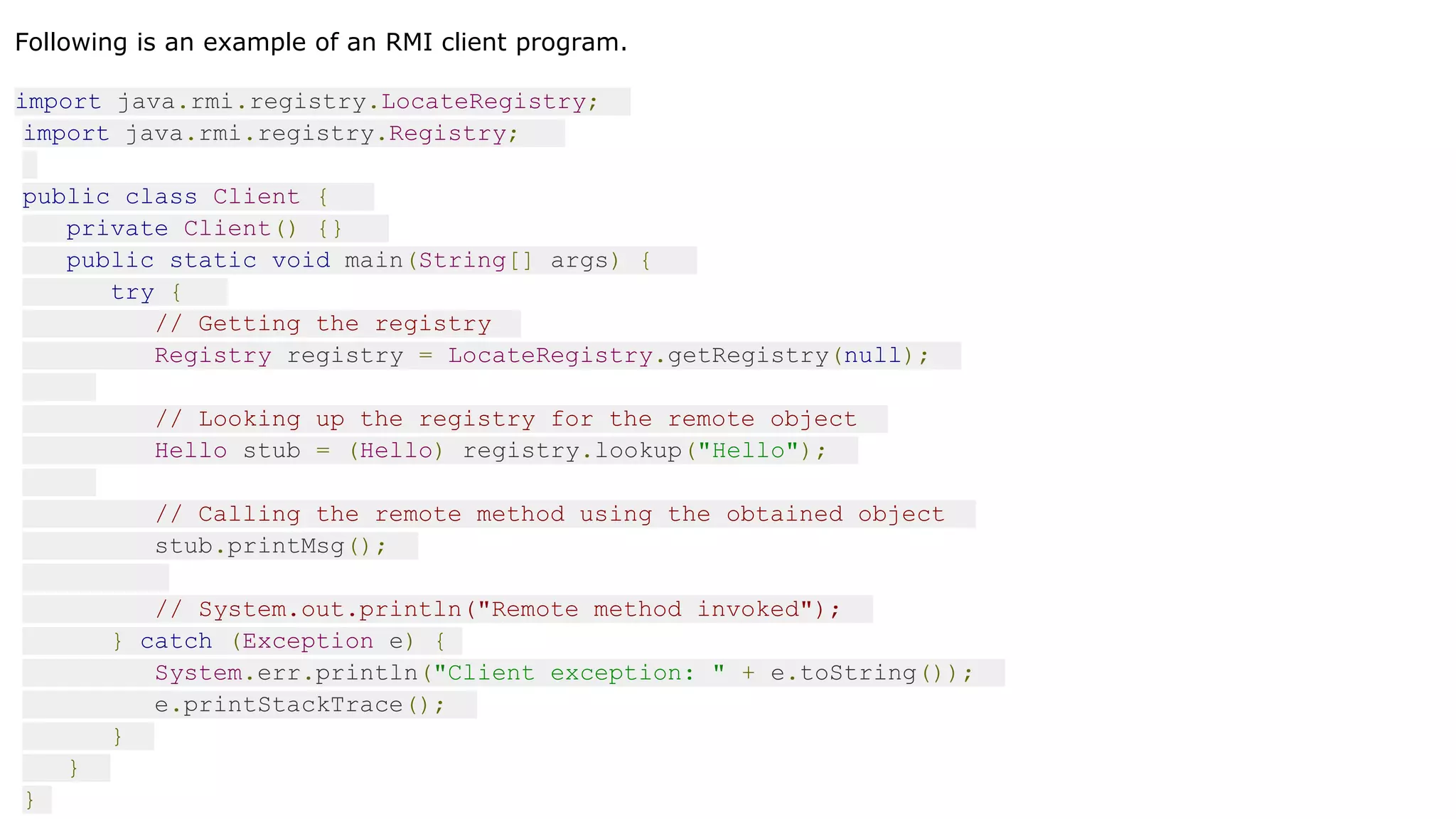The image size is (1456, 819).
Task: Click the line 'public class Client {'
Action: (x=175, y=197)
